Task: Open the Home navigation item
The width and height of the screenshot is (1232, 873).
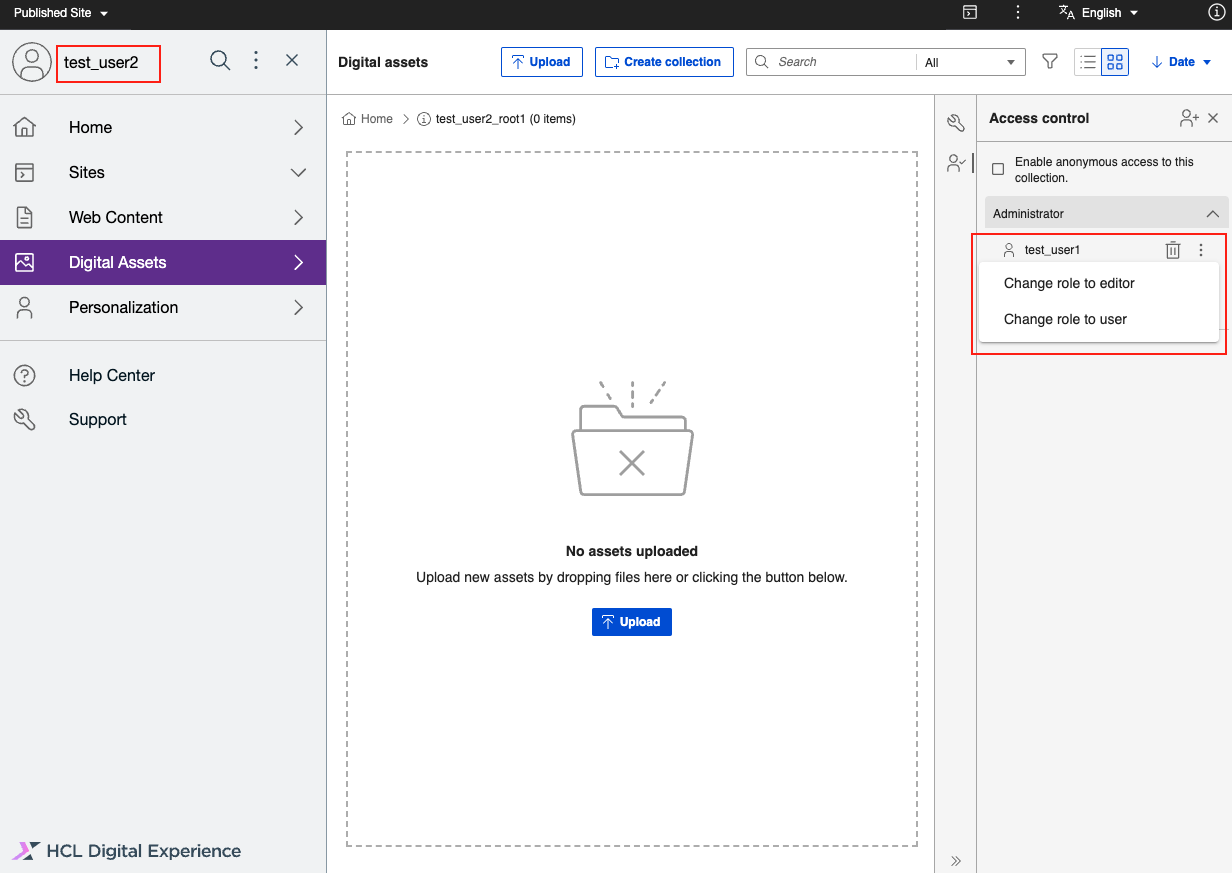Action: point(90,127)
